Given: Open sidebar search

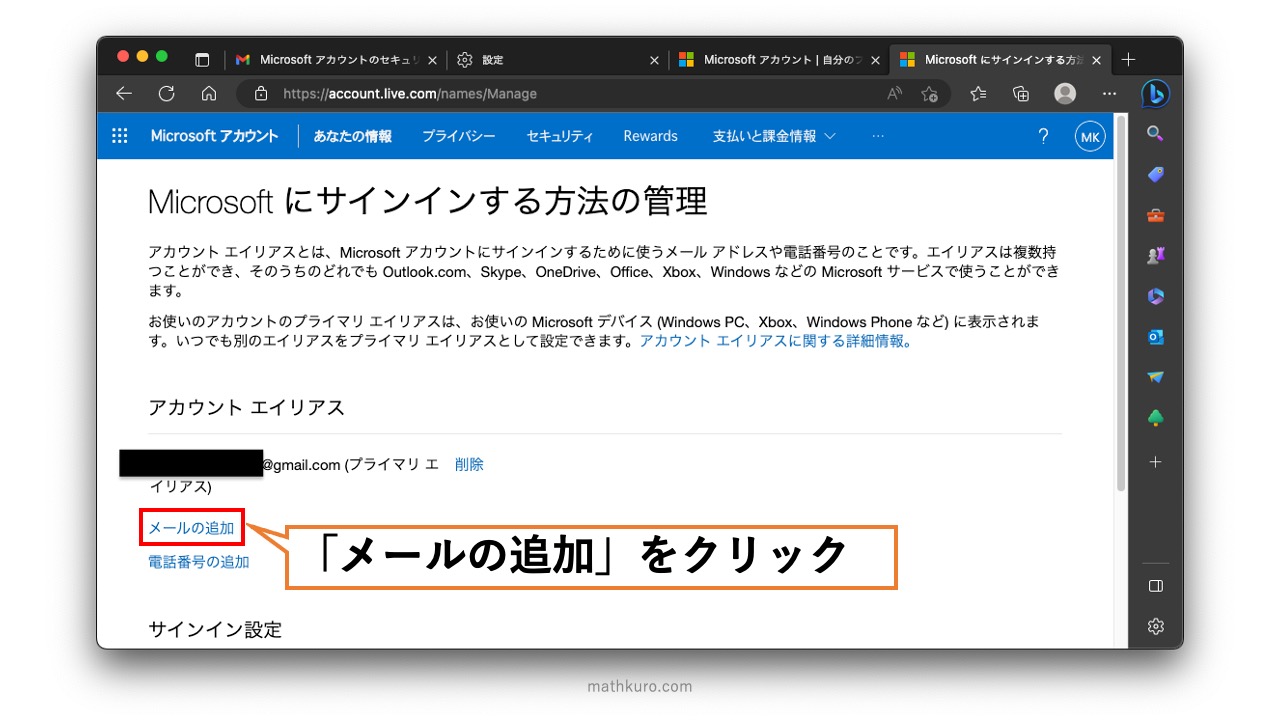Looking at the screenshot, I should tap(1155, 133).
